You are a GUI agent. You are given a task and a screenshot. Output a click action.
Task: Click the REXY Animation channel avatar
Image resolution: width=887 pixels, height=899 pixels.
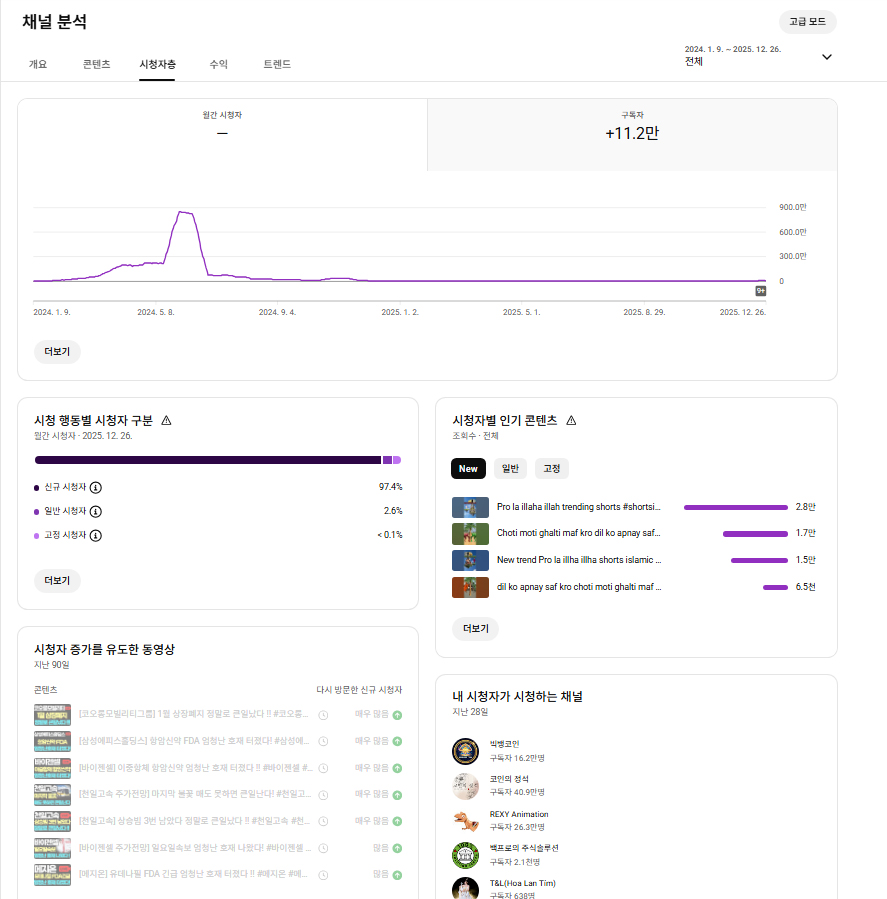[465, 821]
